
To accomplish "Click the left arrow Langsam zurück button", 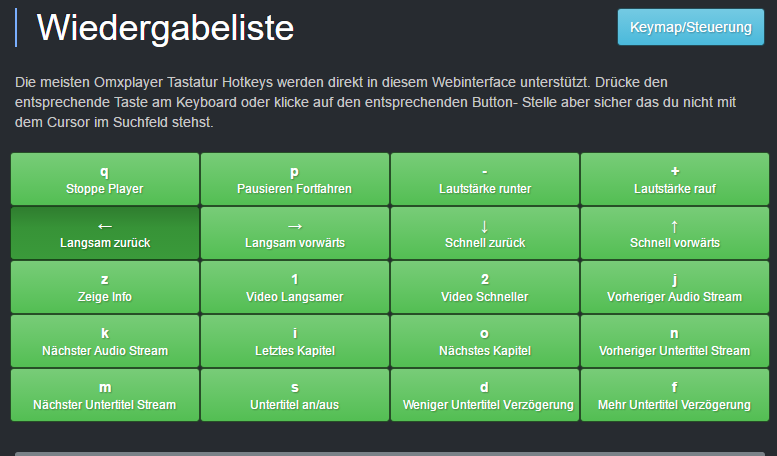I will (105, 233).
